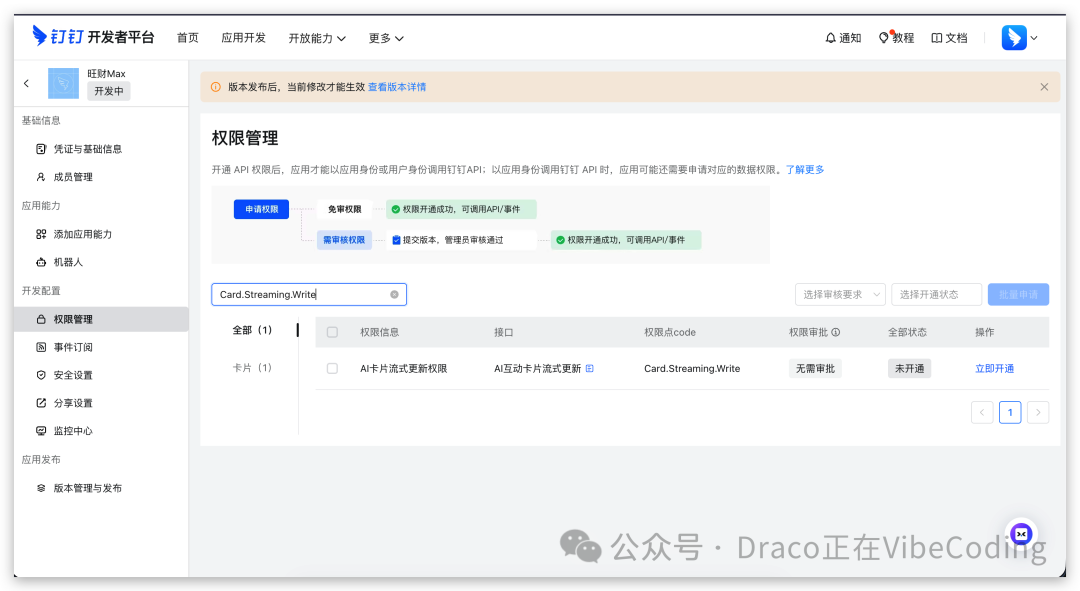The width and height of the screenshot is (1080, 591).
Task: Open the WeChat floating widget bottom right
Action: [1020, 534]
